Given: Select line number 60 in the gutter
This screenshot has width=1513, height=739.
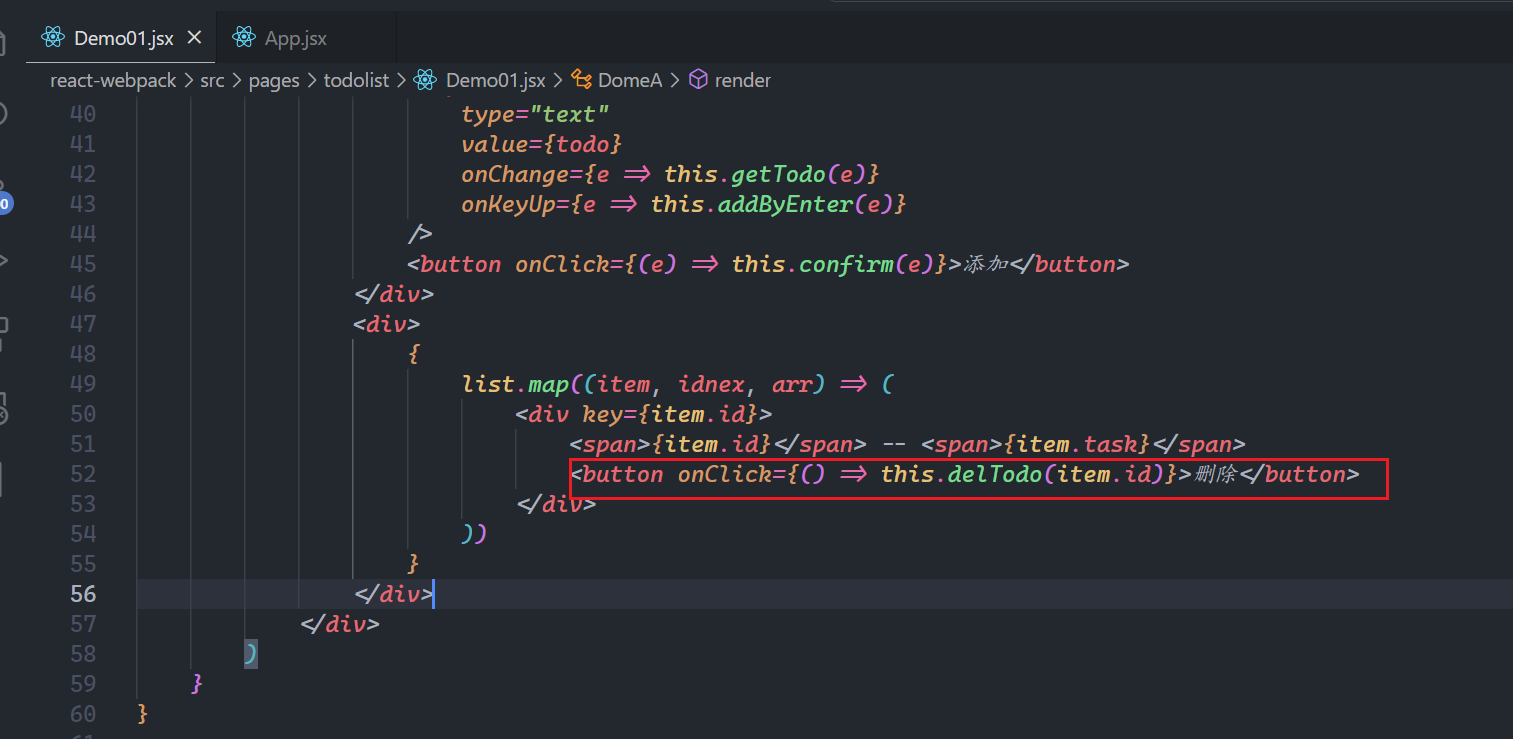Looking at the screenshot, I should (83, 714).
